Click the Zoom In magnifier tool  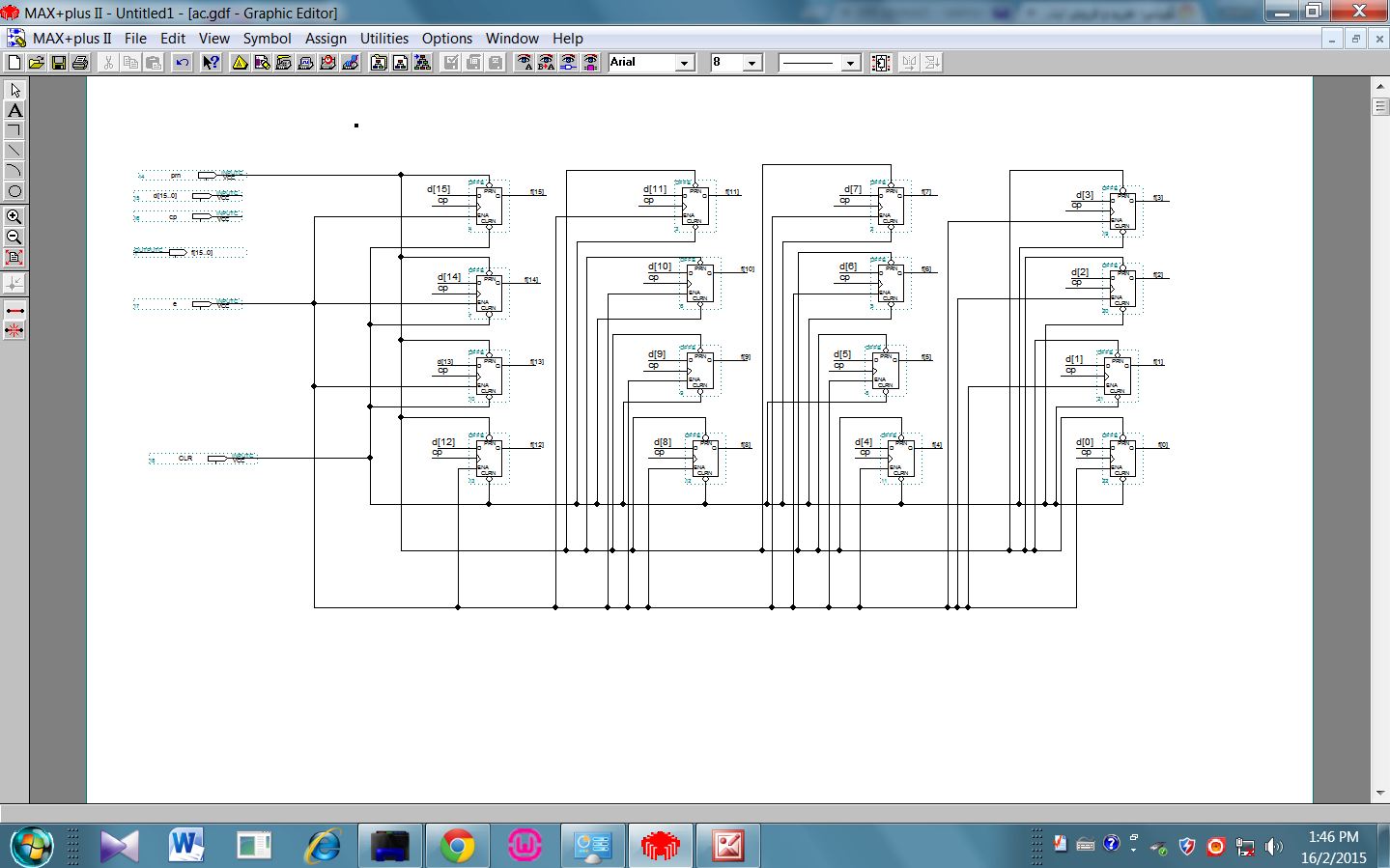14,217
